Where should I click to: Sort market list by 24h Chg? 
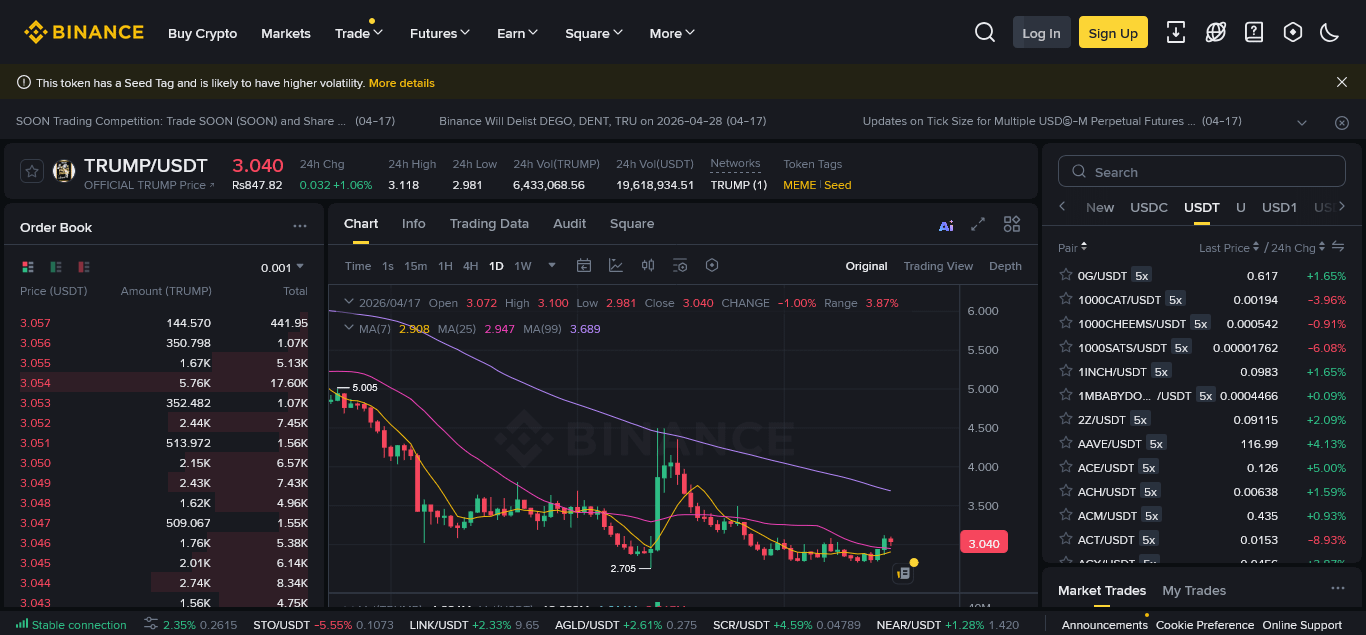point(1298,247)
